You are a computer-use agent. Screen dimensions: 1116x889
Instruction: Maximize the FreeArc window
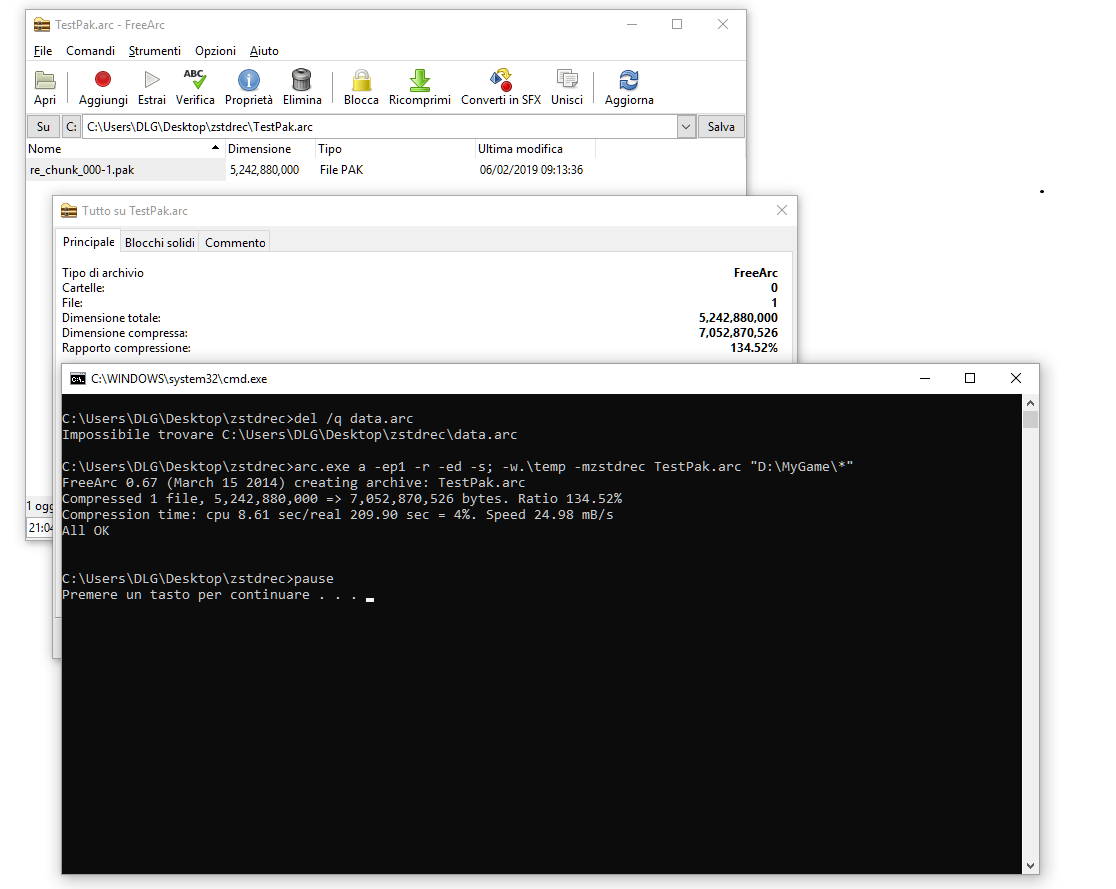[677, 24]
